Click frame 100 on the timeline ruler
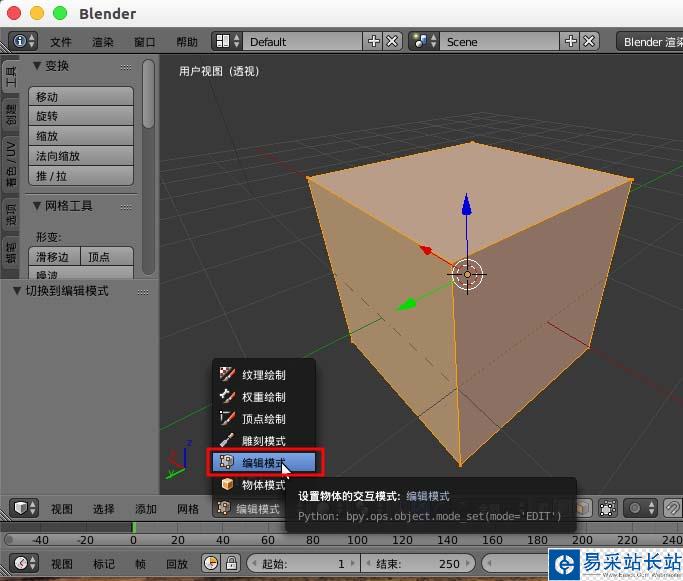The image size is (683, 581). [x=357, y=540]
